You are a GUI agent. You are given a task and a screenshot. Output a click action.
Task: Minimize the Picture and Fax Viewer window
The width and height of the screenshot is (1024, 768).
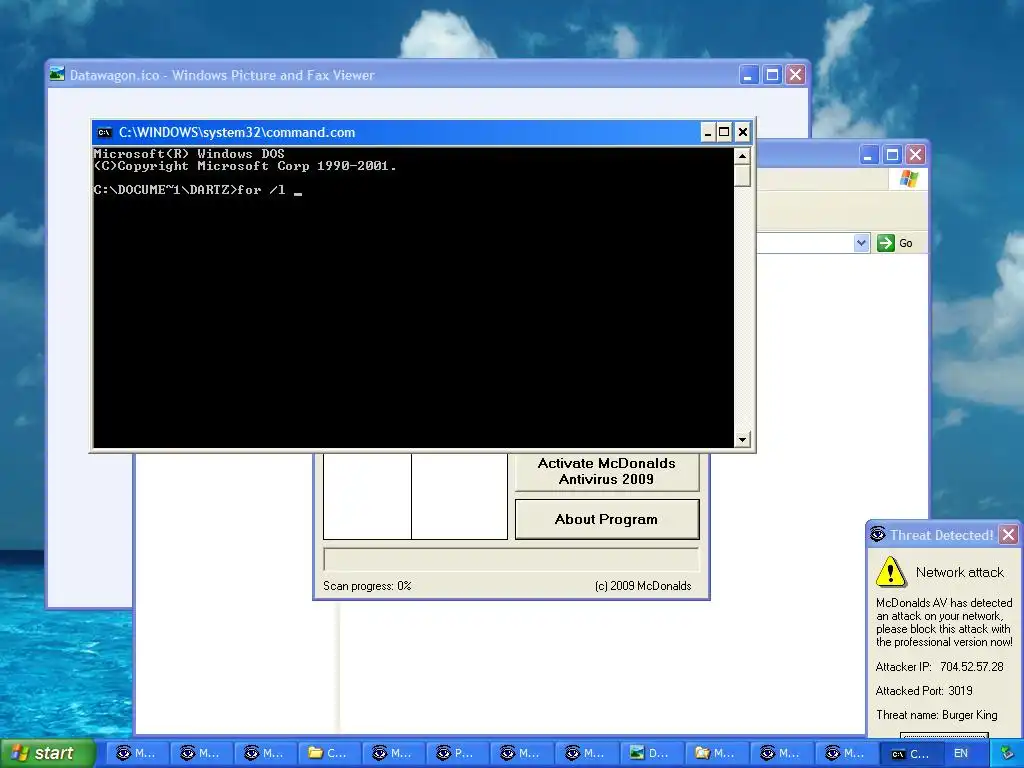tap(748, 75)
